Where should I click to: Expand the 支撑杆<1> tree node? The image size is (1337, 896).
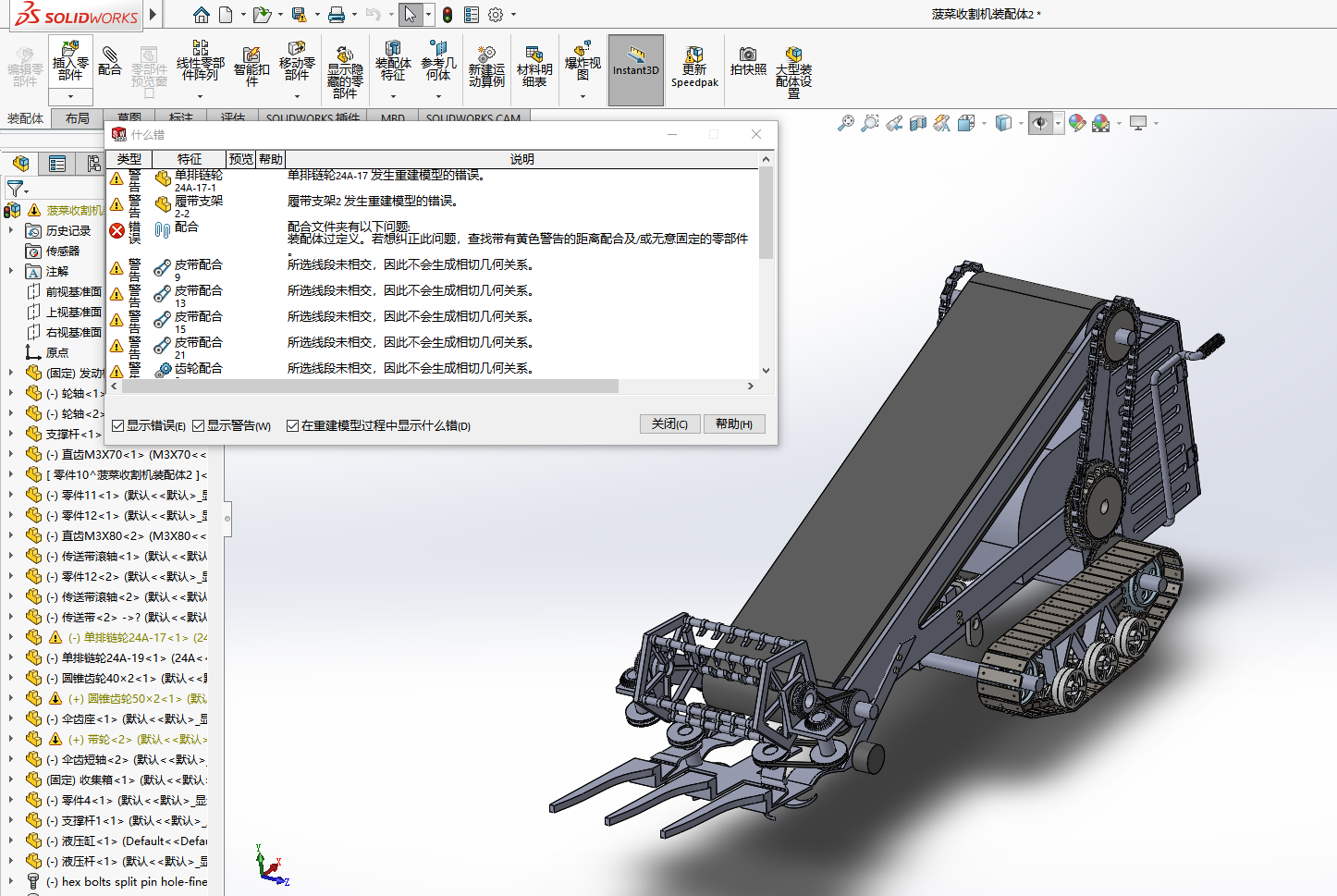(x=11, y=434)
